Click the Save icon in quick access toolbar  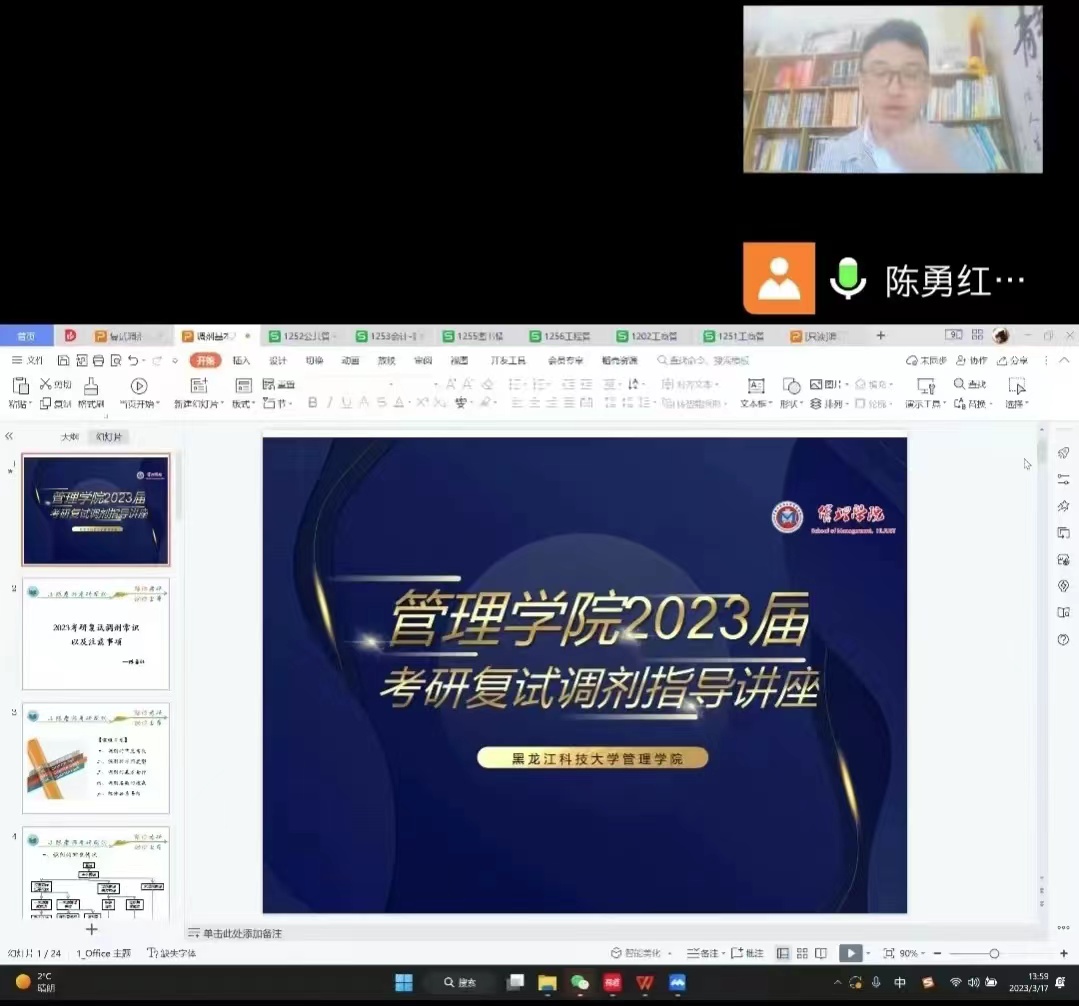click(x=64, y=360)
